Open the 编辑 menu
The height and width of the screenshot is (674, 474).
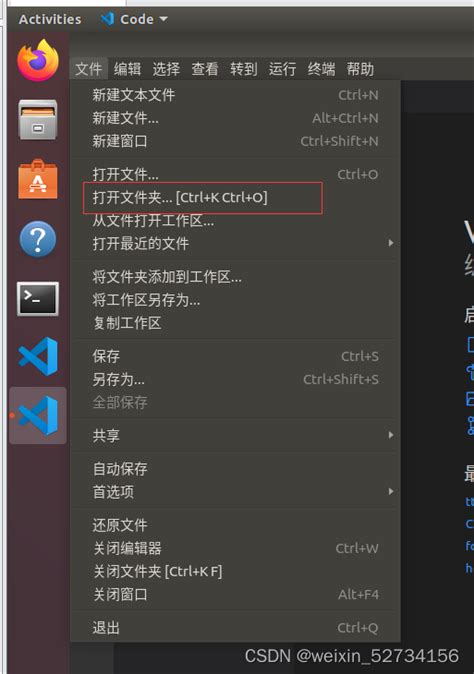[x=127, y=69]
